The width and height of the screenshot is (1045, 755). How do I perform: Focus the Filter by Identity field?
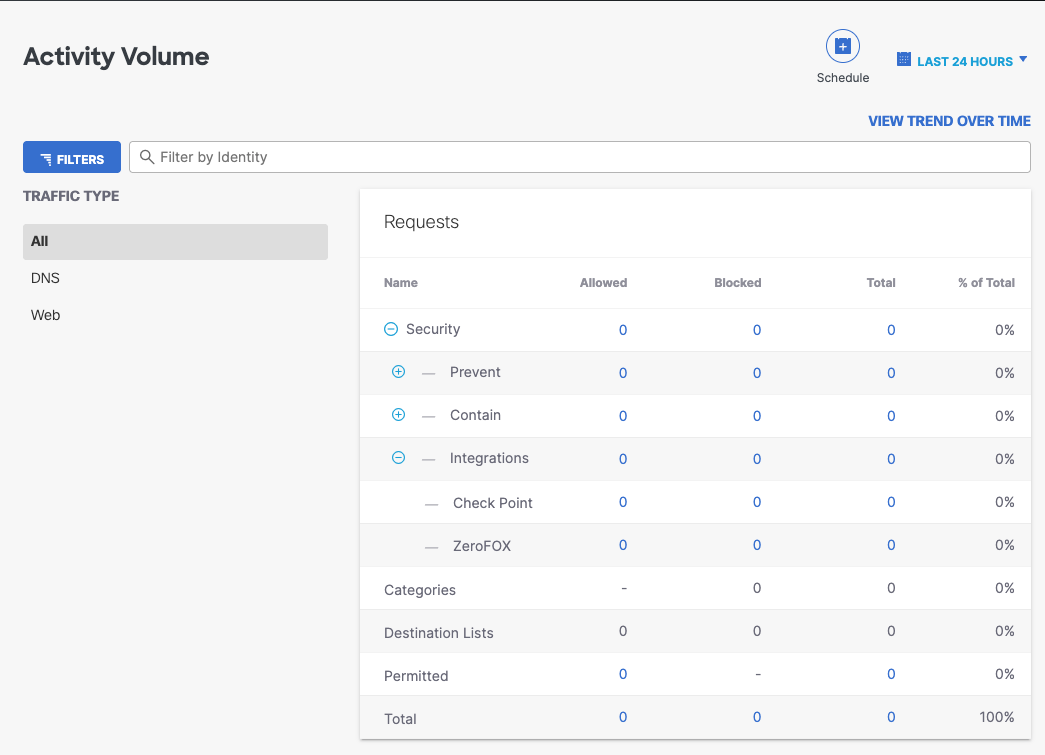pos(580,157)
